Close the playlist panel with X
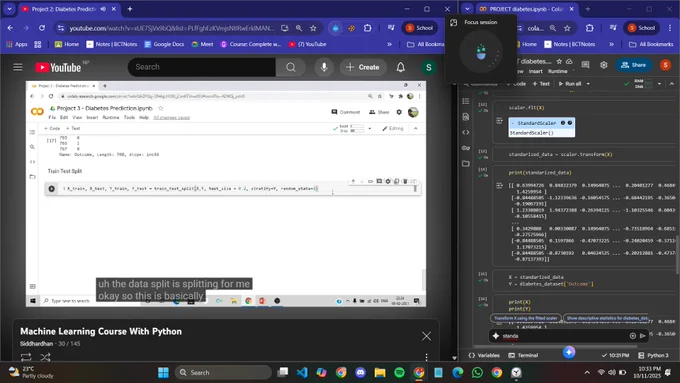Image resolution: width=680 pixels, height=383 pixels. [426, 336]
